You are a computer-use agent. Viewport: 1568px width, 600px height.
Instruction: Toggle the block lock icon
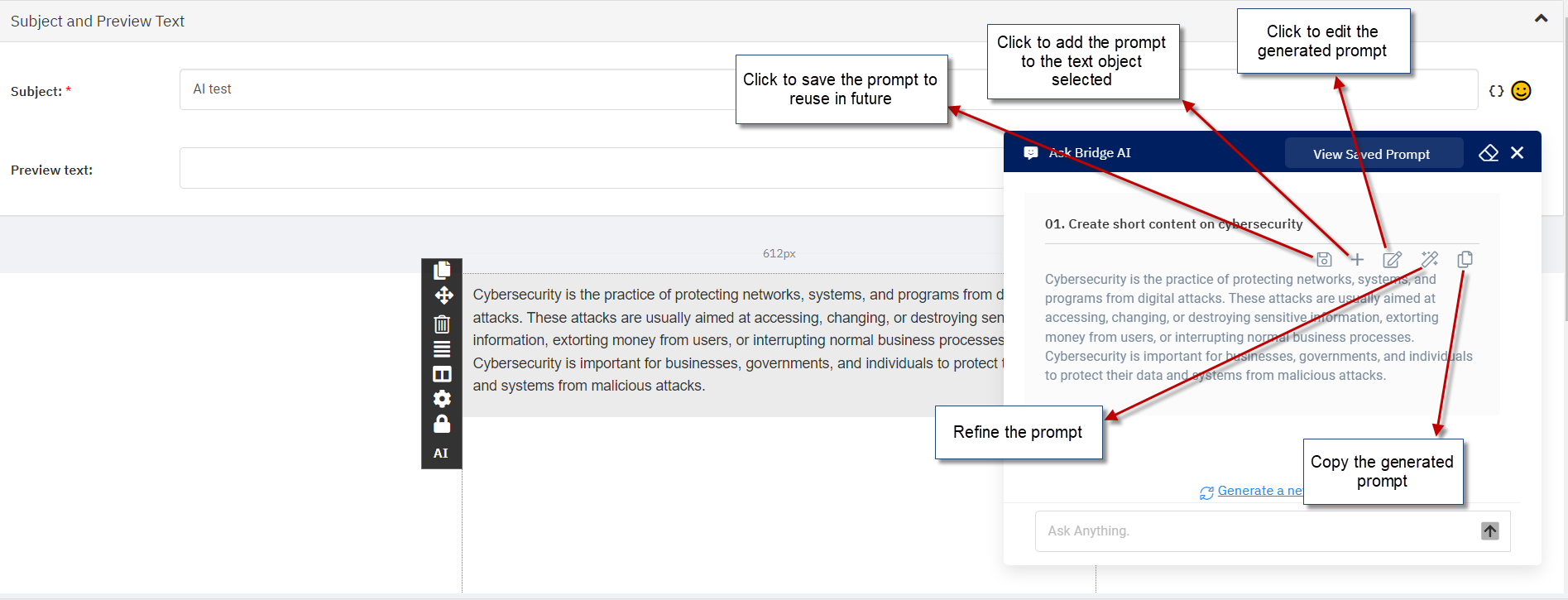442,424
